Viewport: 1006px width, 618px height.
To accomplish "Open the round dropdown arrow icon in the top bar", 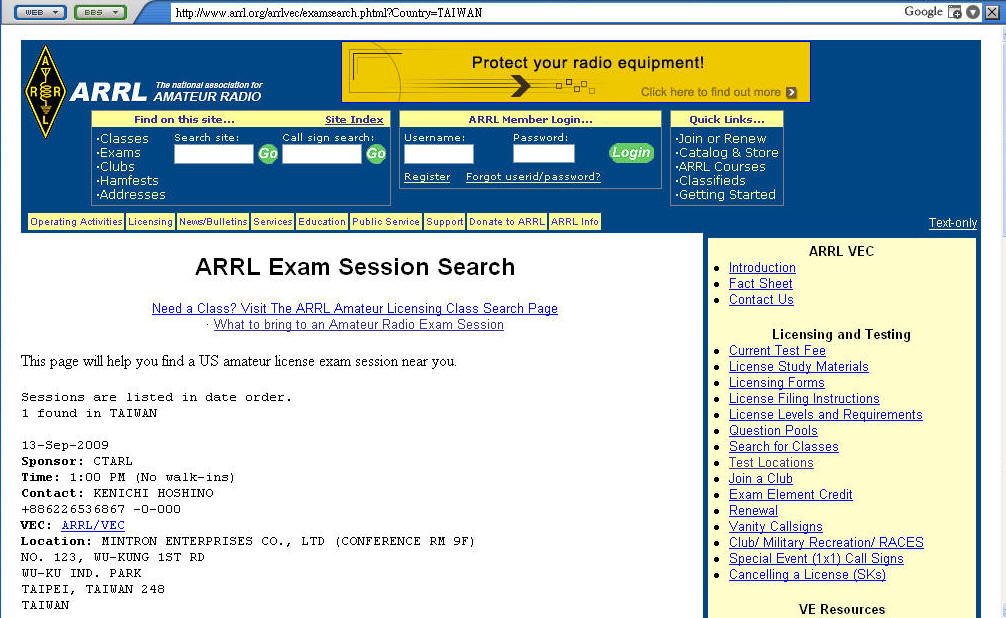I will 973,12.
